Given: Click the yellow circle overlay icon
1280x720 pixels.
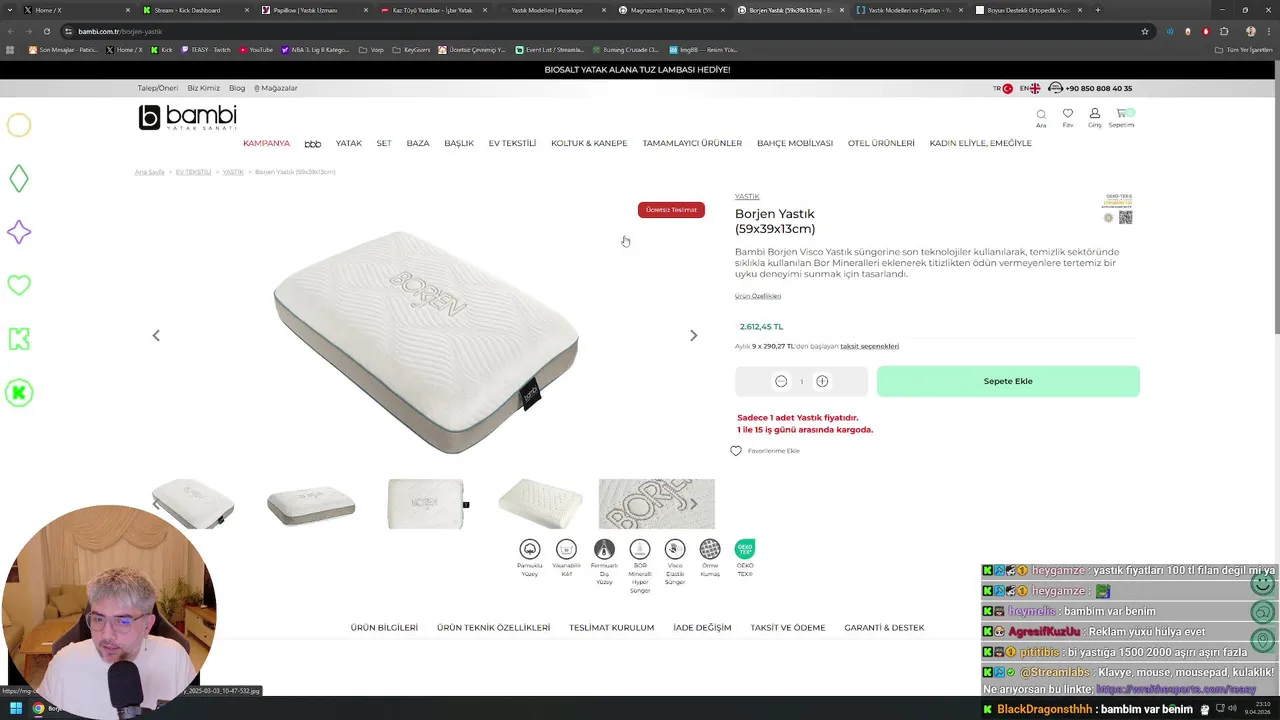Looking at the screenshot, I should pos(19,125).
